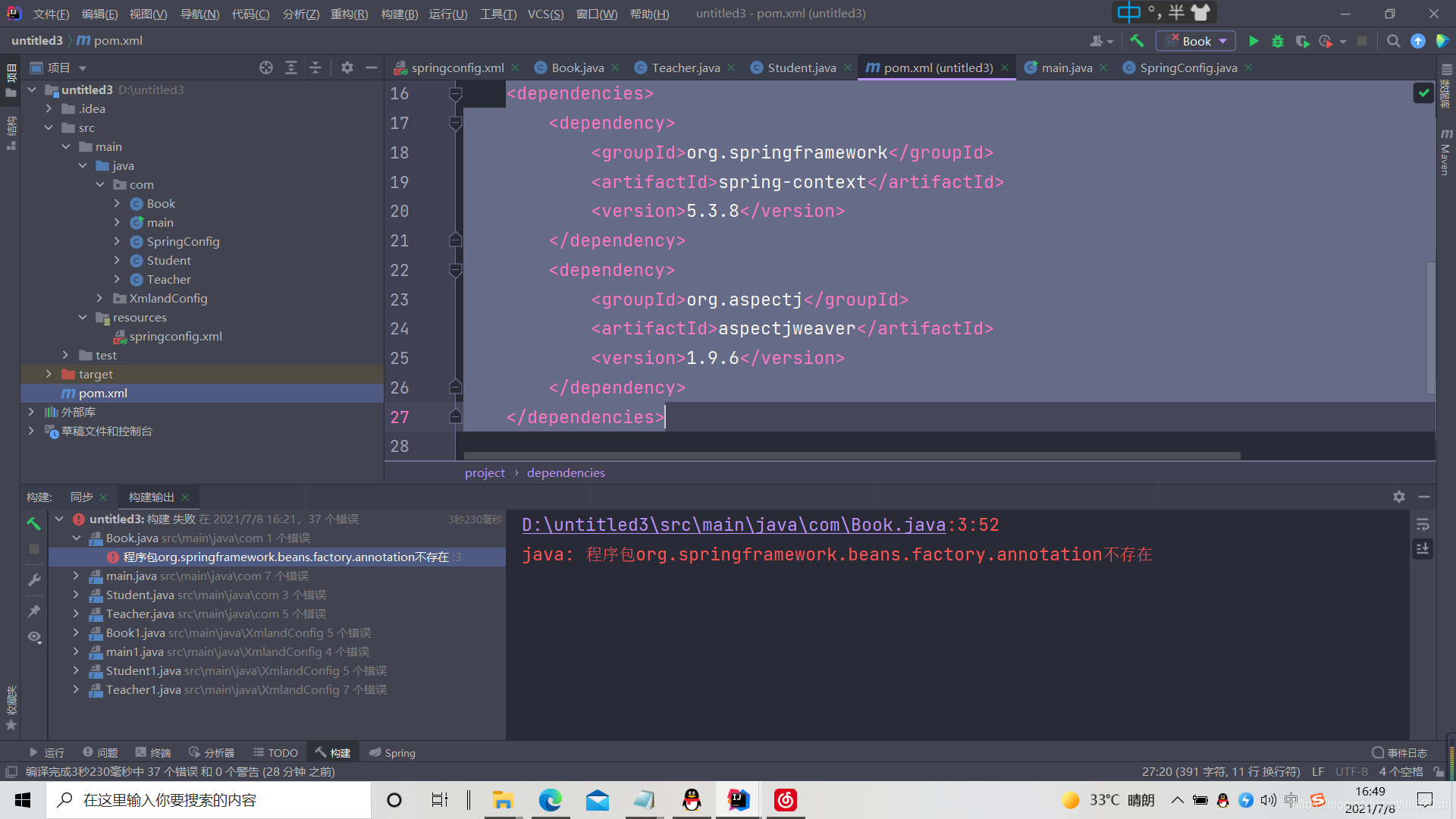Open Search Everywhere magnifier icon
Viewport: 1456px width, 819px height.
(x=1393, y=41)
